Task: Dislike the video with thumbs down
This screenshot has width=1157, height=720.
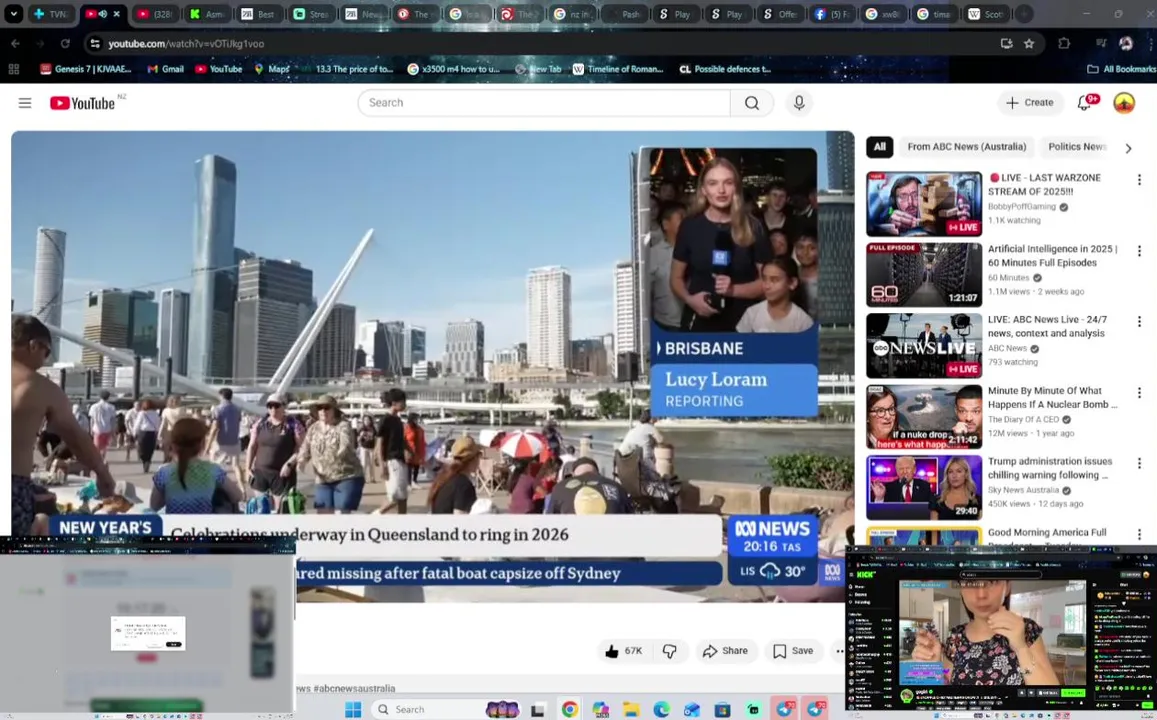Action: [x=669, y=651]
